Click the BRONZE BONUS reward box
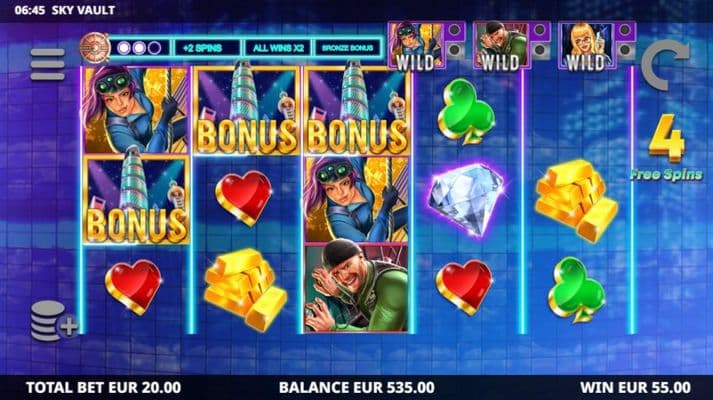This screenshot has height=400, width=713. pos(347,48)
